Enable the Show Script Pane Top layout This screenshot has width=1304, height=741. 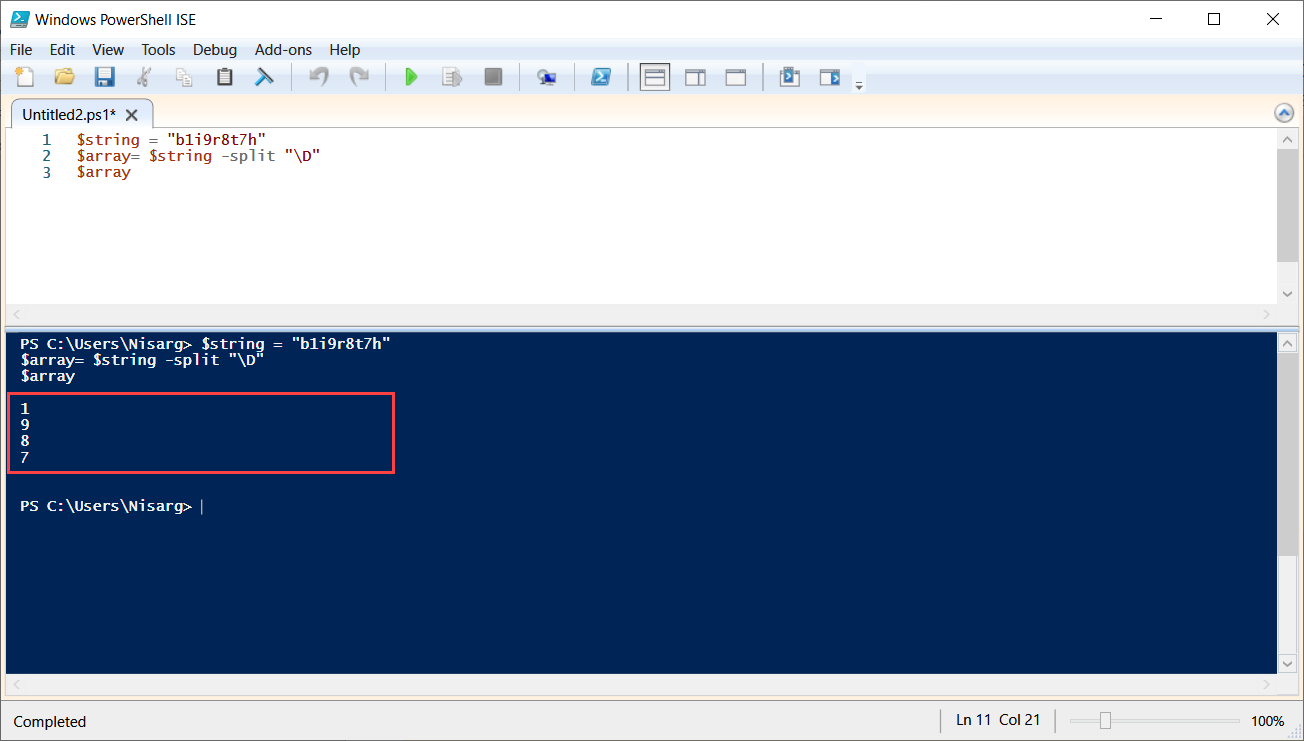click(x=654, y=76)
